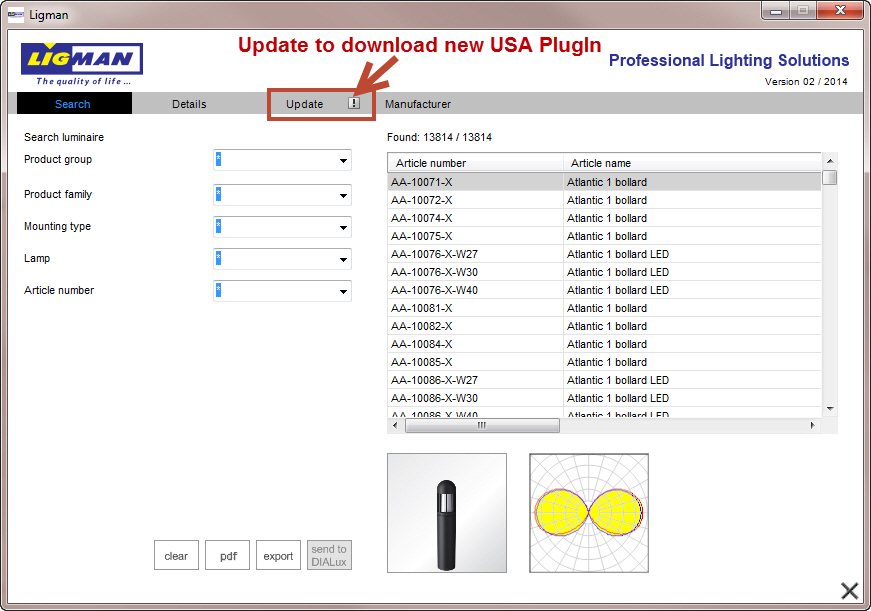Click the list's scroll up arrow
Screen dimensions: 871x611
(830, 161)
